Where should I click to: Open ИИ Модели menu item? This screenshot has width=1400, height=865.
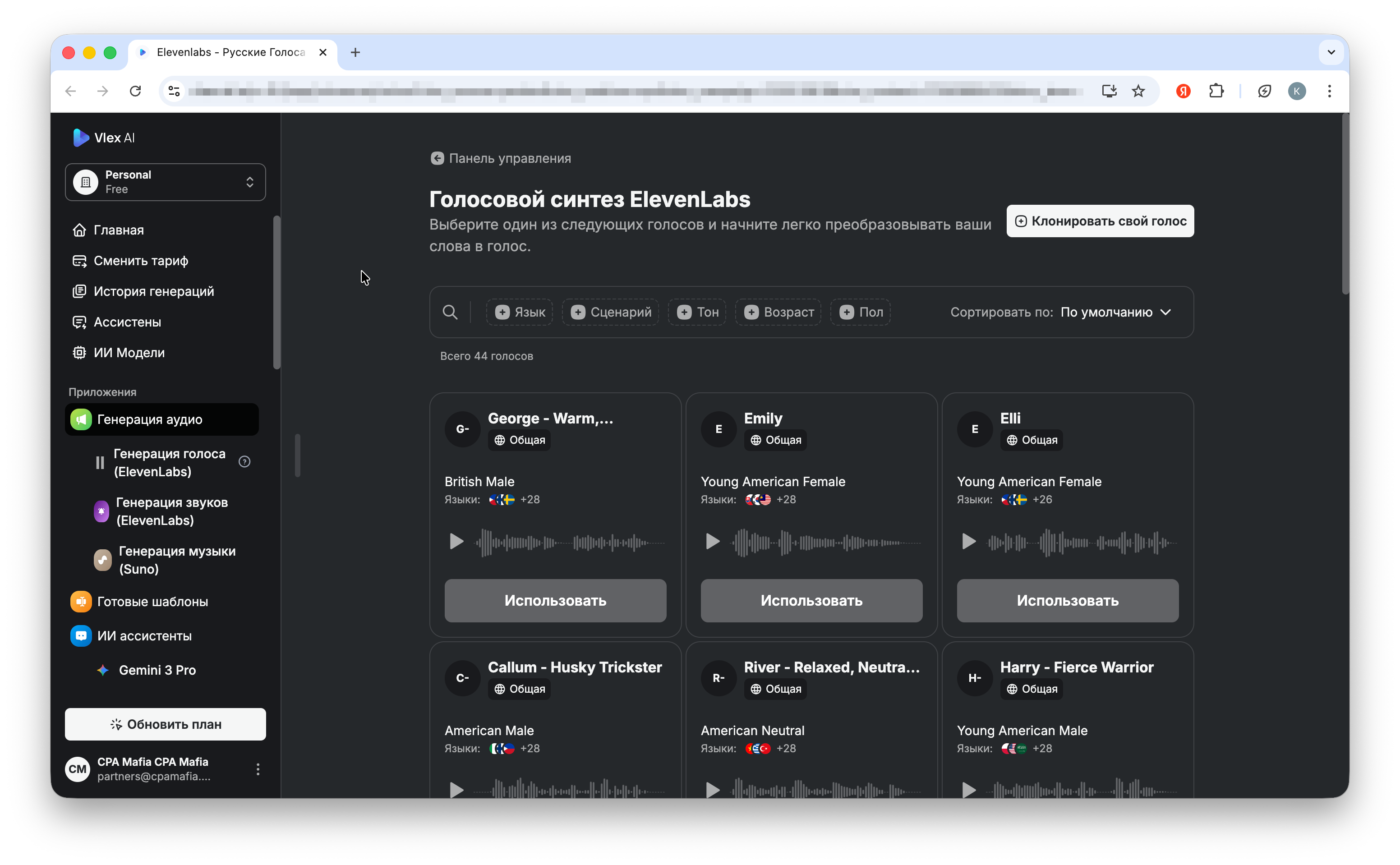129,353
